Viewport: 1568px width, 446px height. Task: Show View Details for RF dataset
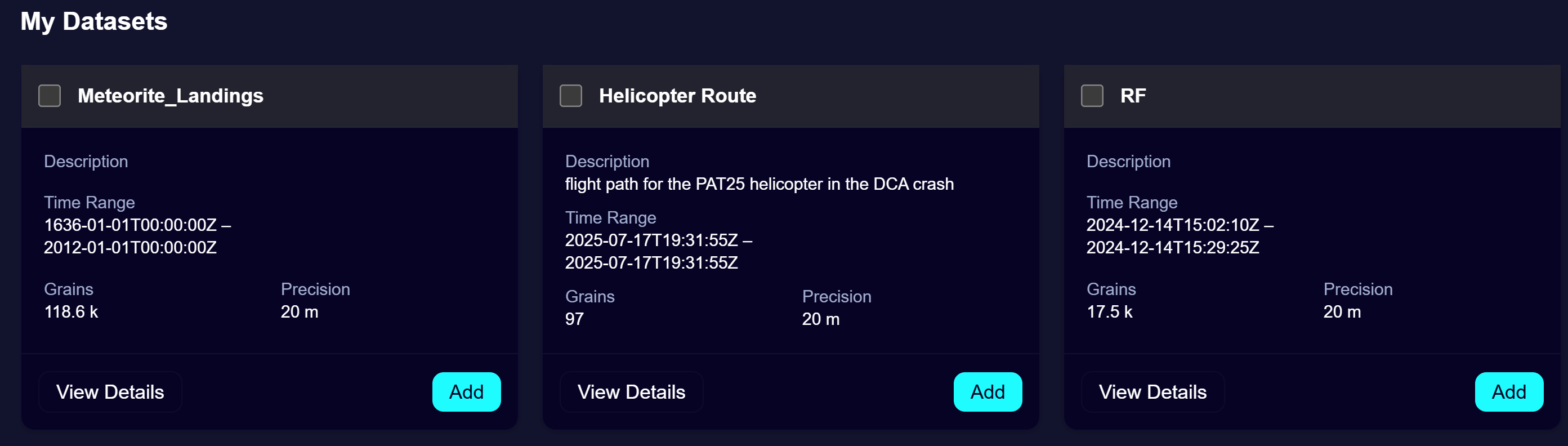tap(1152, 392)
